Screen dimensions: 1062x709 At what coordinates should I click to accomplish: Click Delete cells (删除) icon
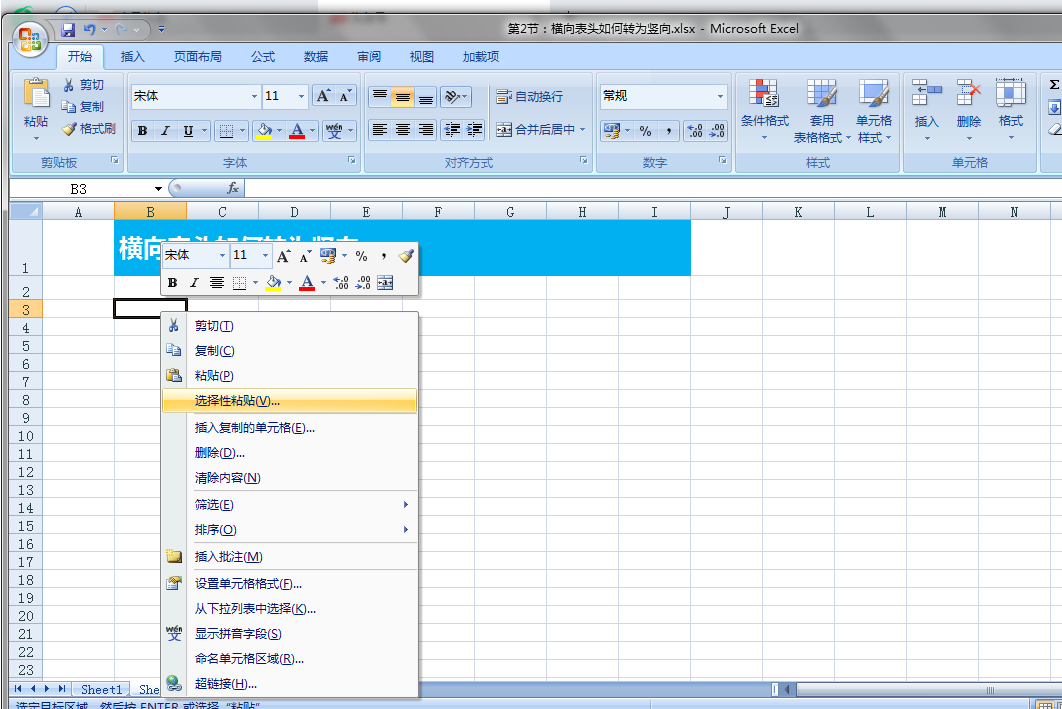click(969, 93)
